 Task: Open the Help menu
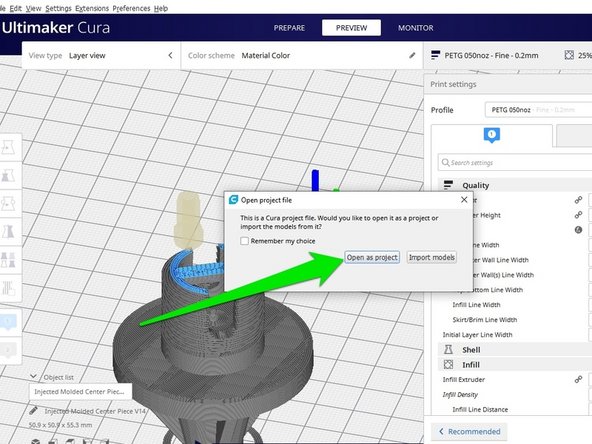pos(161,8)
